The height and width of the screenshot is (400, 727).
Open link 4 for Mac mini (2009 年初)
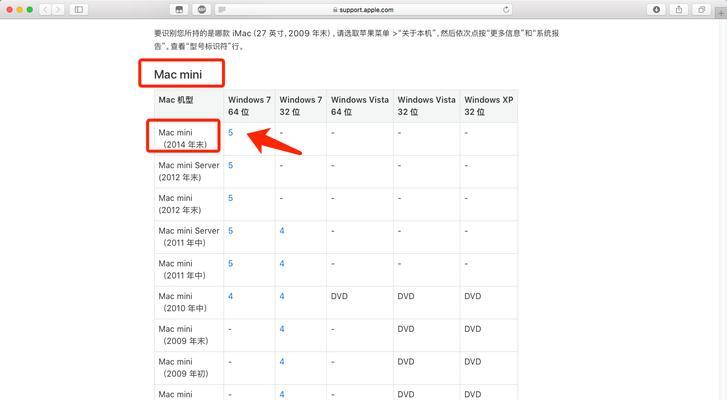click(282, 362)
